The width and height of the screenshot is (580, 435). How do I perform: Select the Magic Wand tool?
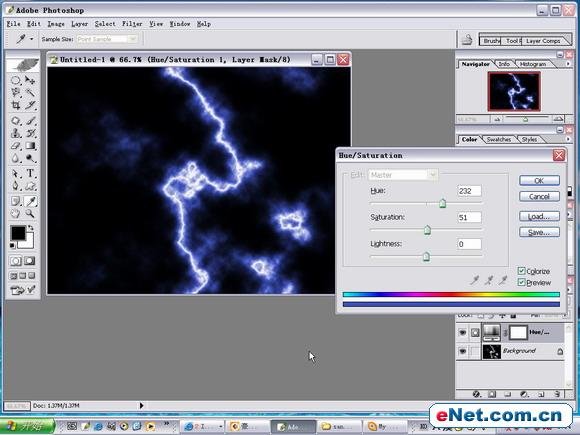click(30, 92)
